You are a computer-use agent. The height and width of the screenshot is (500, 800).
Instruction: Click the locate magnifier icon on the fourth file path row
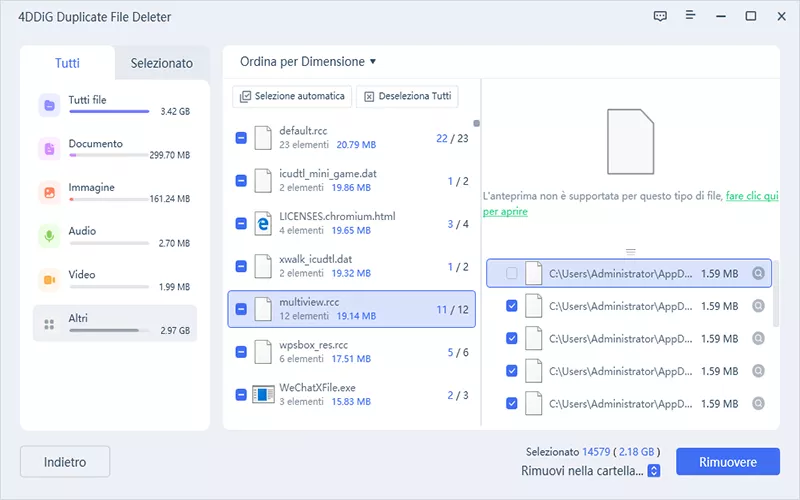click(759, 371)
